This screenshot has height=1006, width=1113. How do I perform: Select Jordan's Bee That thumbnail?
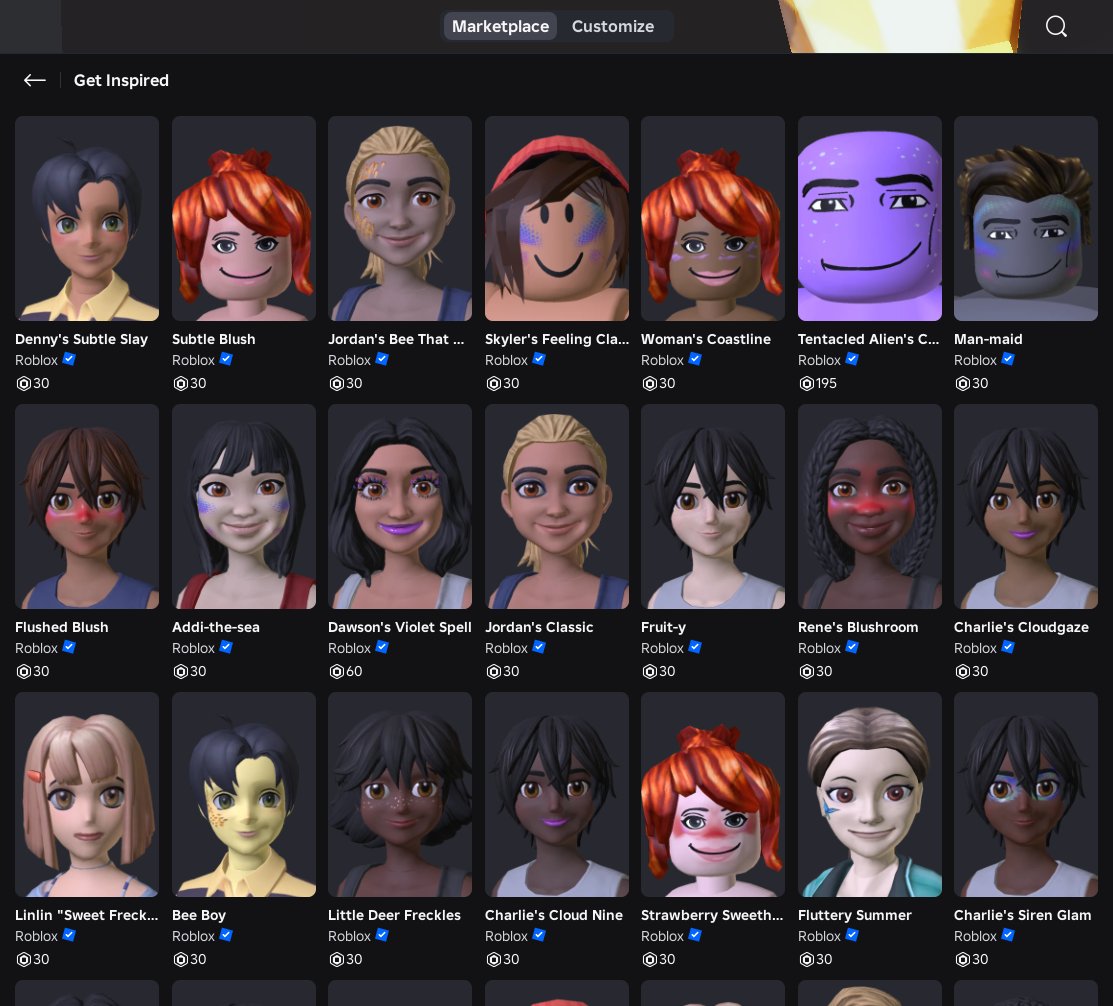(x=400, y=219)
